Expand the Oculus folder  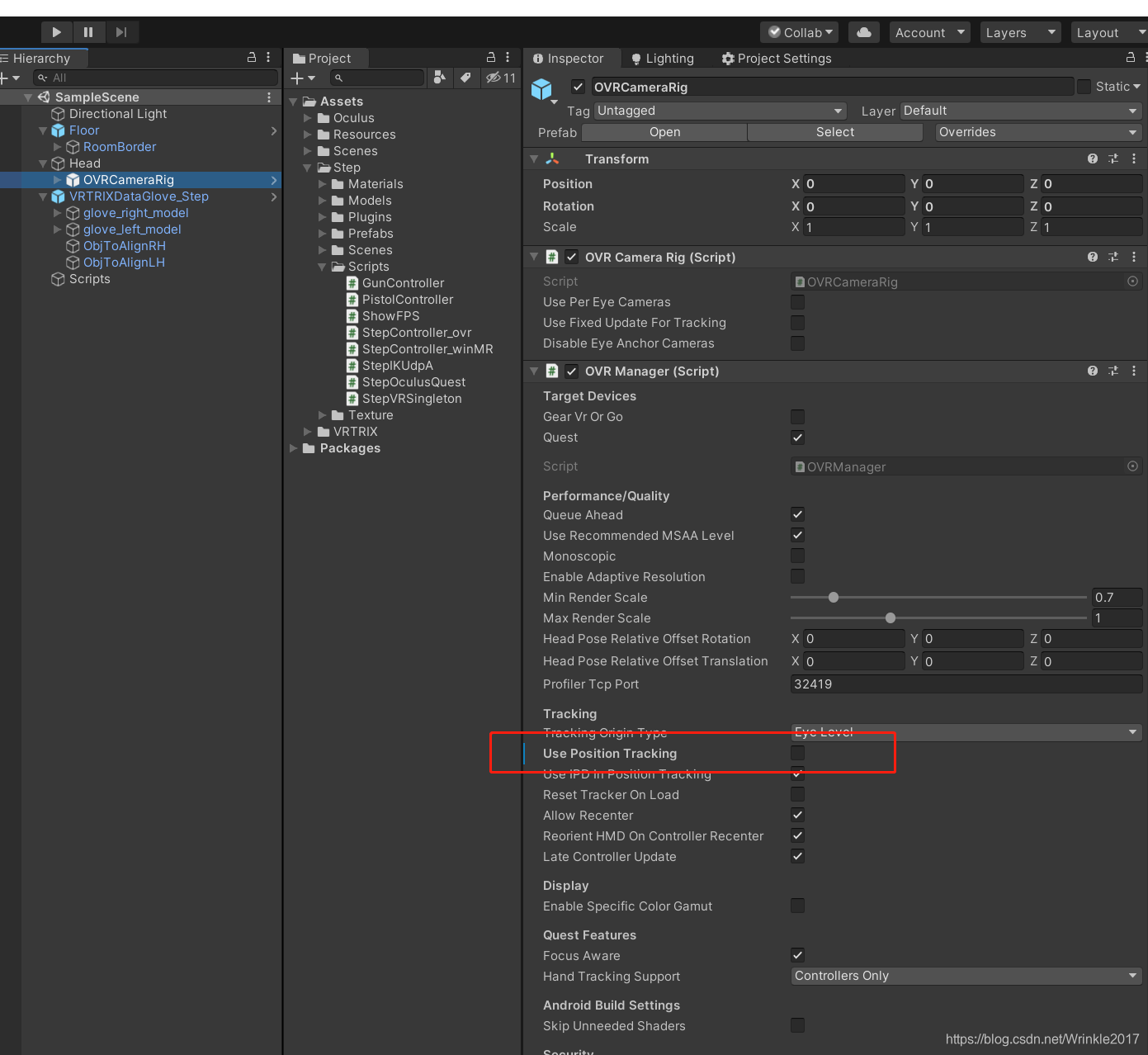point(308,118)
